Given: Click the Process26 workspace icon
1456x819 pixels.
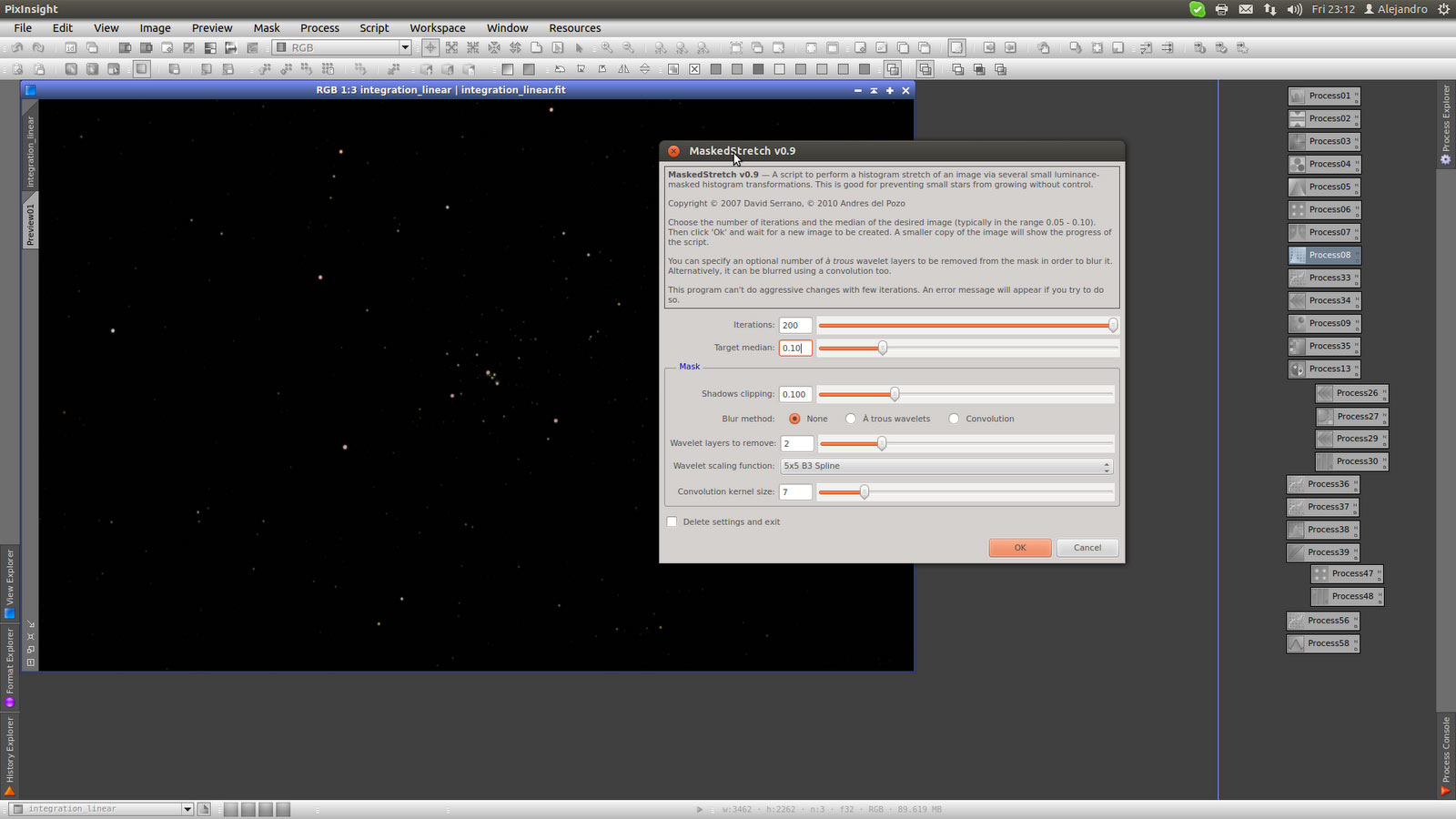Looking at the screenshot, I should (1351, 393).
